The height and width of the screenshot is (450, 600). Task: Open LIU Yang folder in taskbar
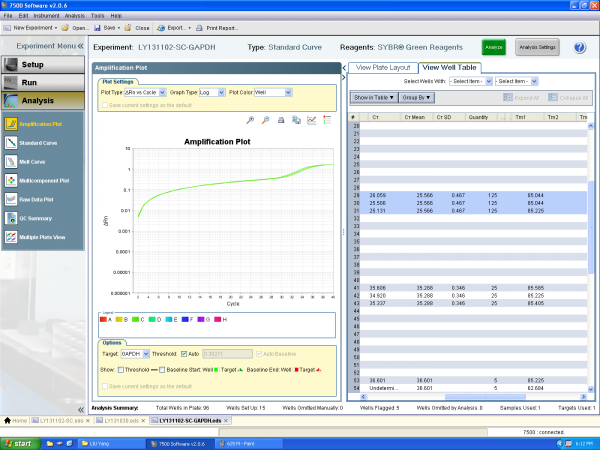(x=111, y=443)
